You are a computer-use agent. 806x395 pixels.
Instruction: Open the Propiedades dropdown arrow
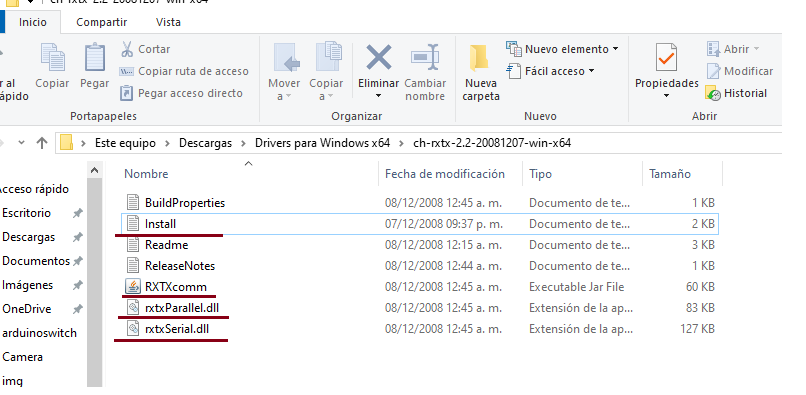click(x=666, y=96)
